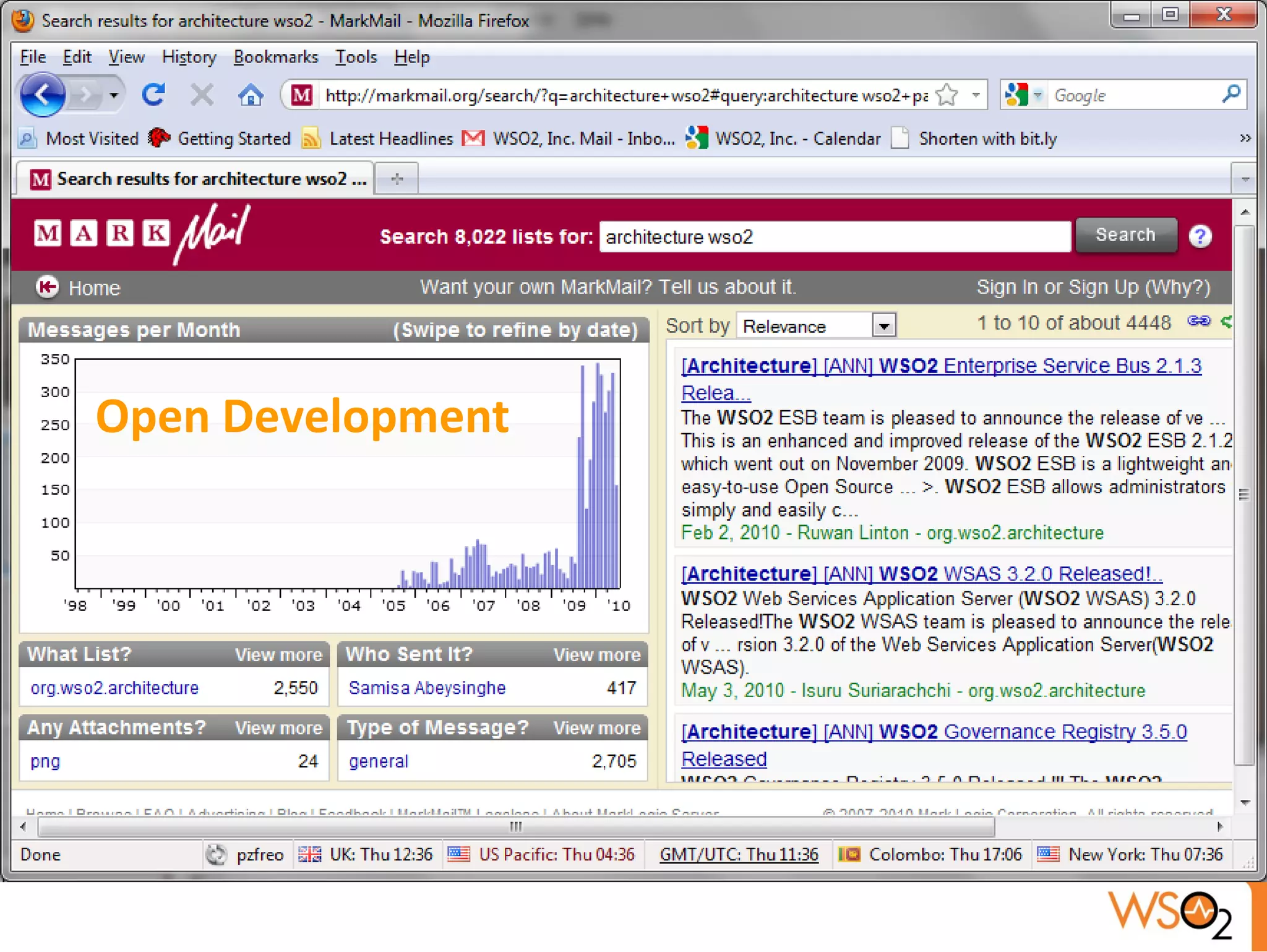Click the Home back-arrow icon

coord(47,287)
